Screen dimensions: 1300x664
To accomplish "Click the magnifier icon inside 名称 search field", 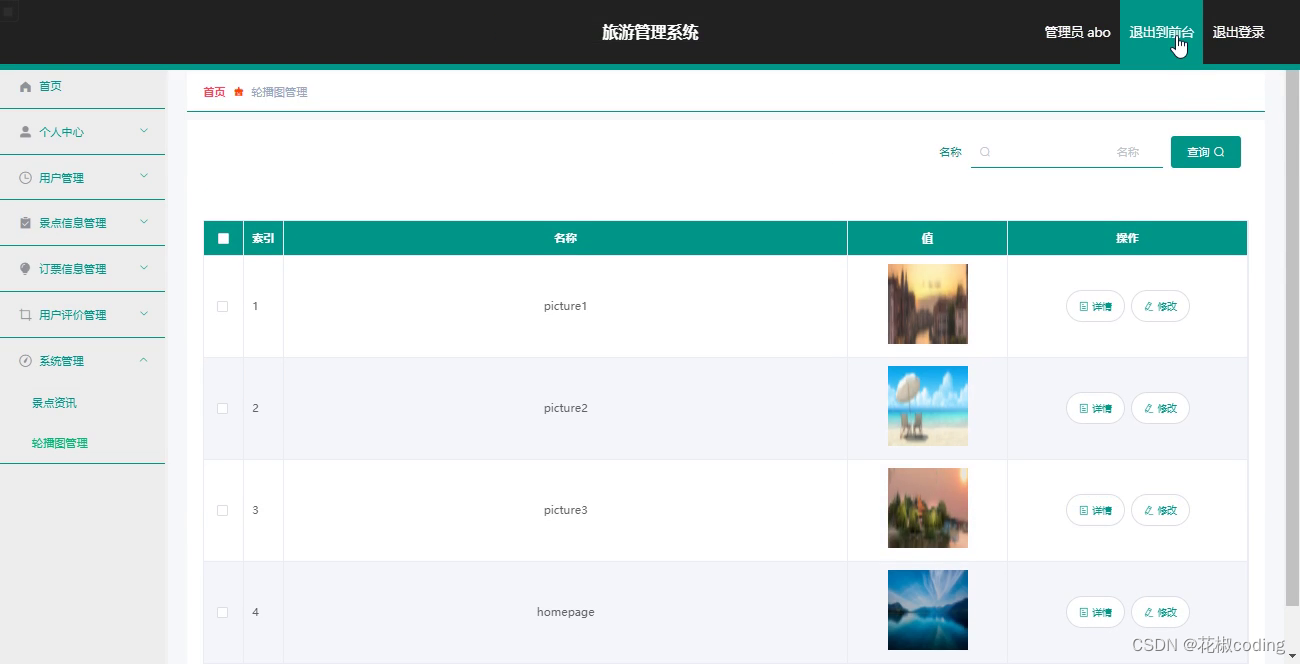I will (985, 152).
